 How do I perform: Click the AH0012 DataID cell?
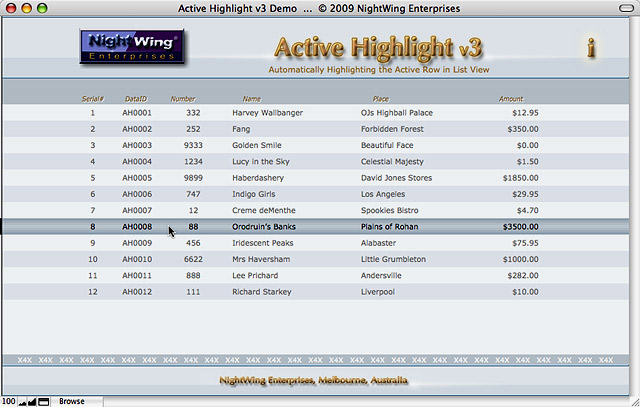click(x=137, y=292)
